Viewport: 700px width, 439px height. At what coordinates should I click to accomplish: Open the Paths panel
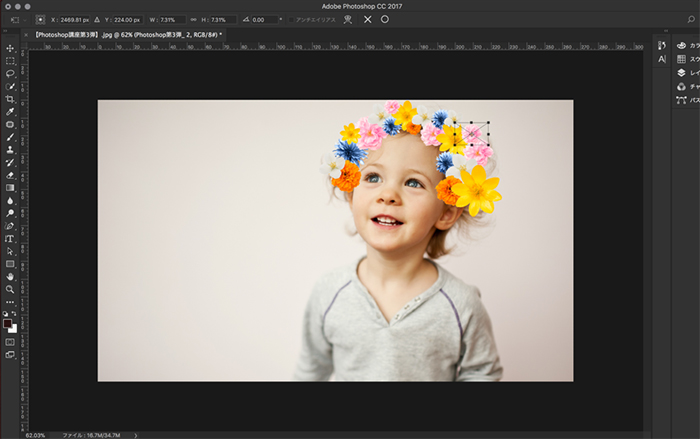[x=688, y=100]
